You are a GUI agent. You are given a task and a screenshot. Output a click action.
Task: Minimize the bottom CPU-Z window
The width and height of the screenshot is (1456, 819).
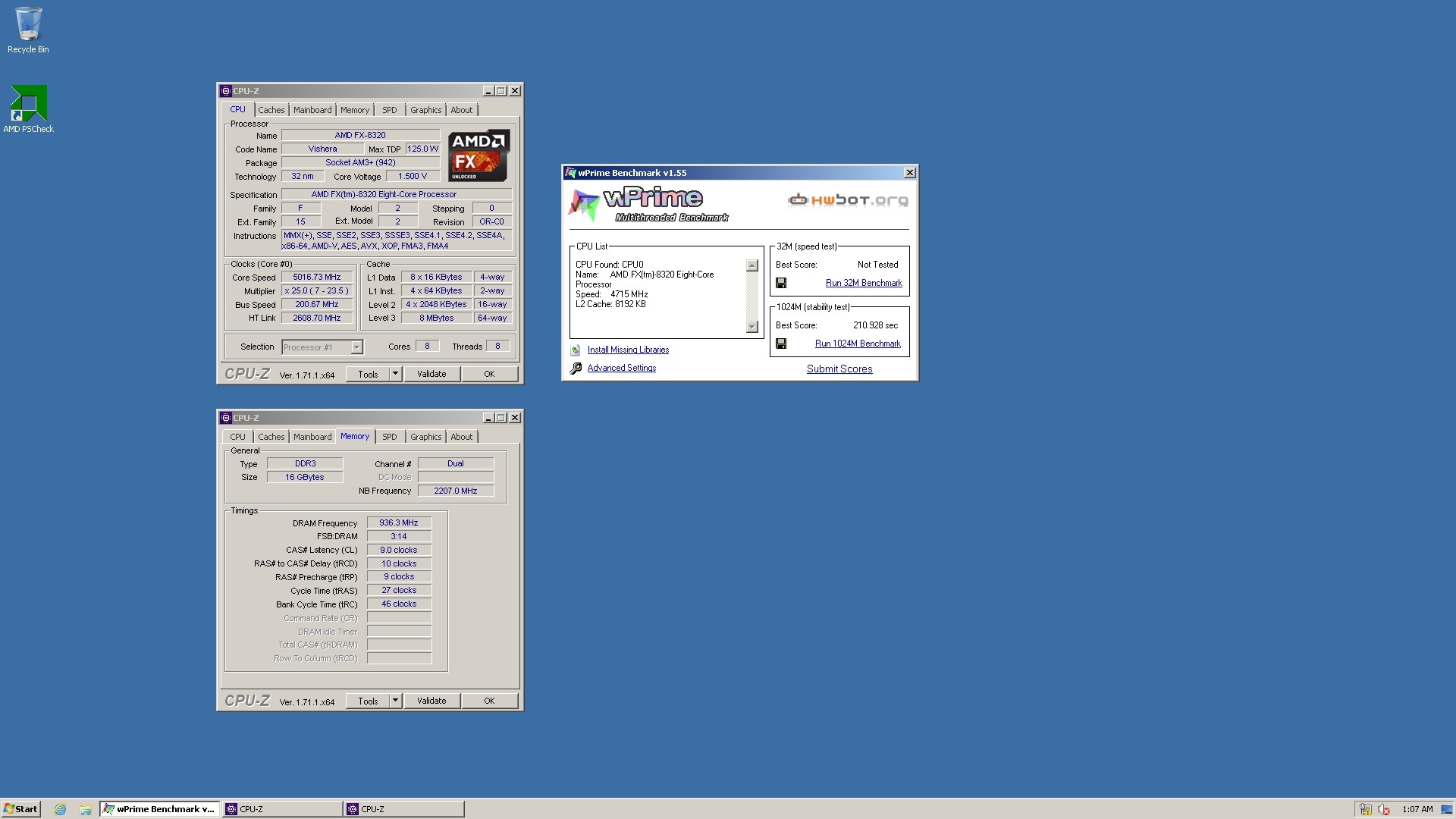(x=488, y=418)
